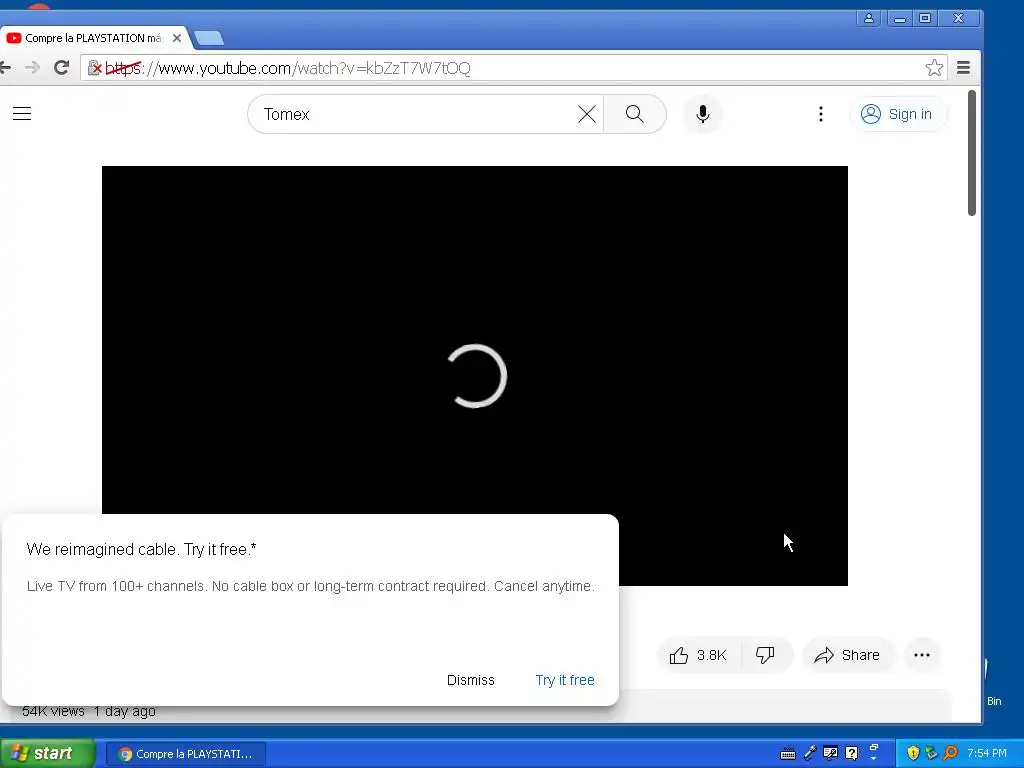Open more actions ellipsis beside Share
The height and width of the screenshot is (768, 1024).
(921, 655)
